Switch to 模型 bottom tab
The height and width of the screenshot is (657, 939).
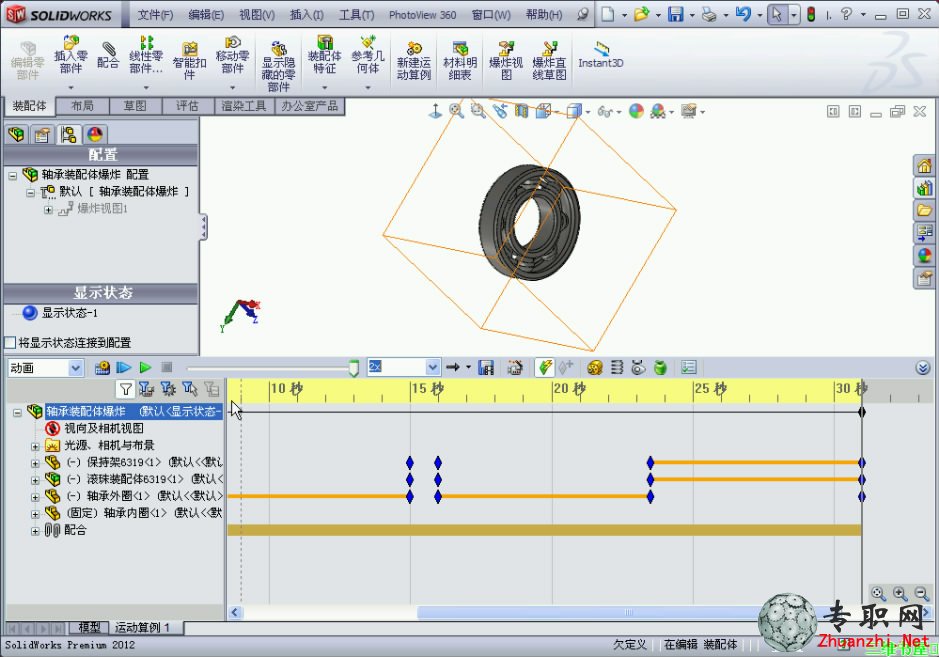(x=89, y=627)
